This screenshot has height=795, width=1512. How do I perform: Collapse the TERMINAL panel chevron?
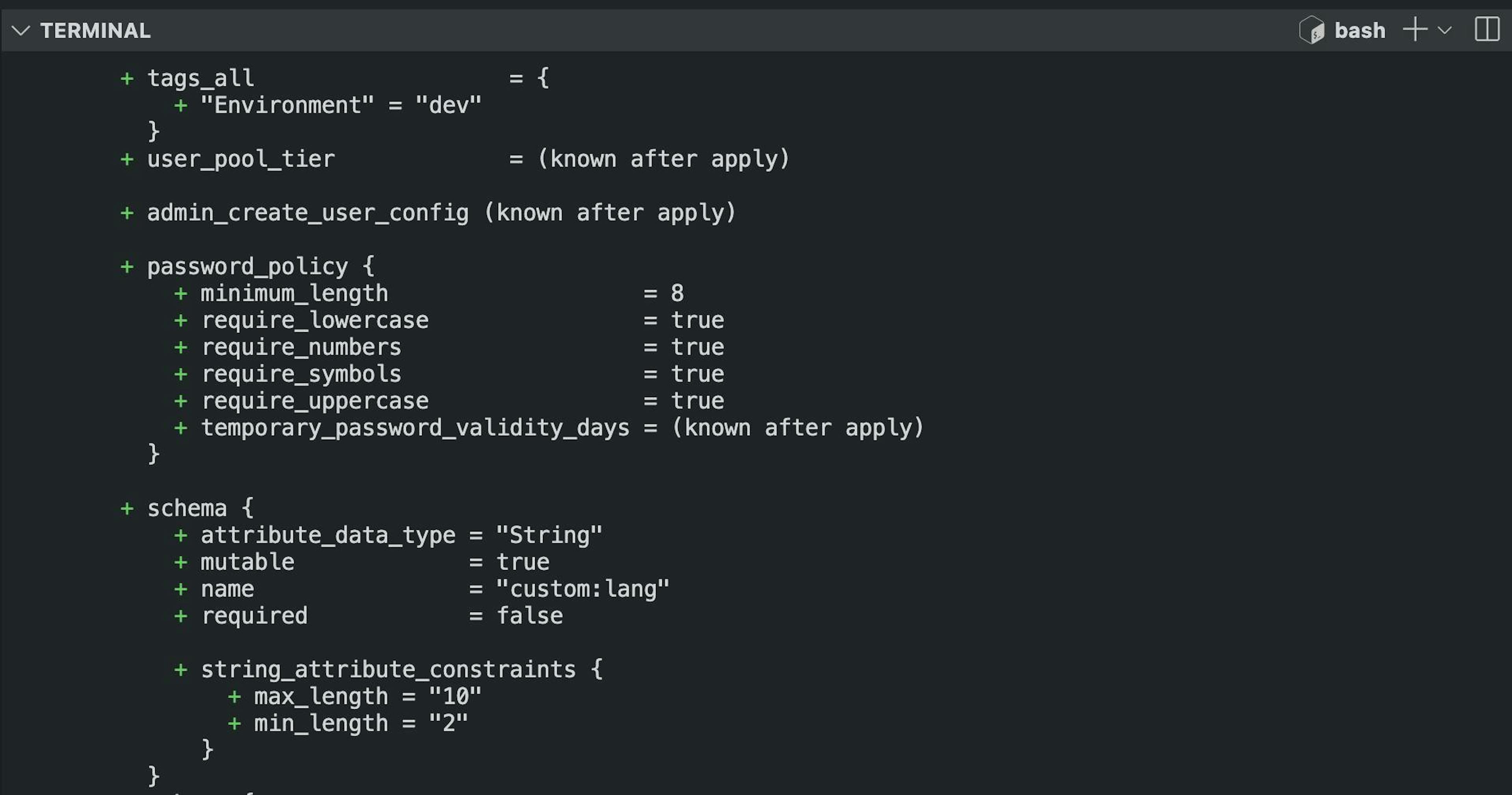(20, 31)
